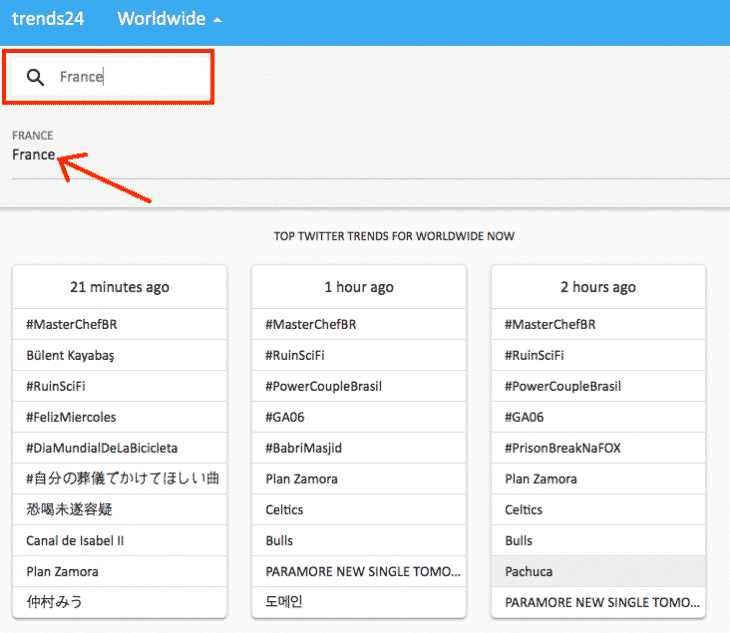Open Bülent Kayabaş trend
Viewport: 730px width, 633px height.
[70, 356]
